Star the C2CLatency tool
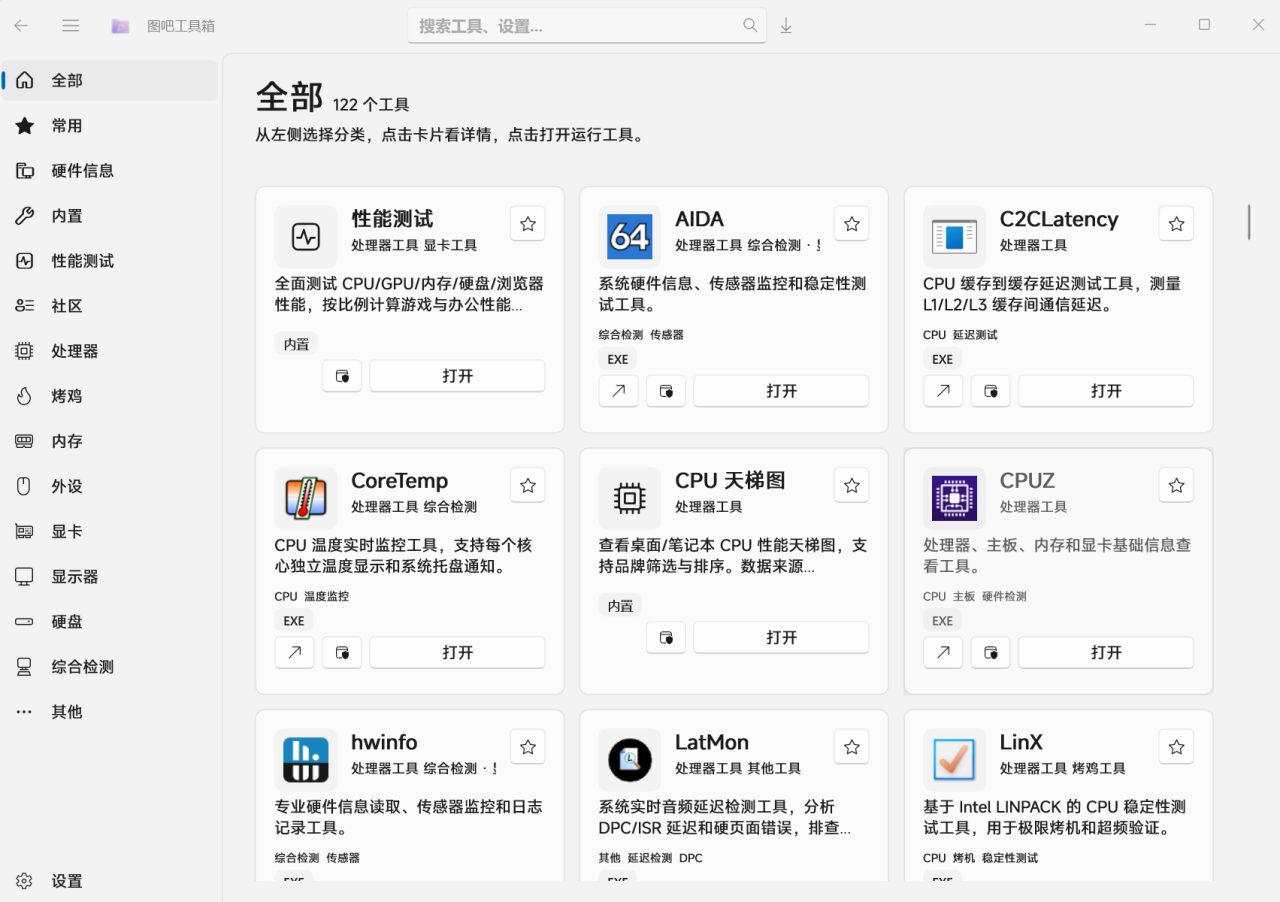Screen dimensions: 1280x902 pyautogui.click(x=1176, y=224)
